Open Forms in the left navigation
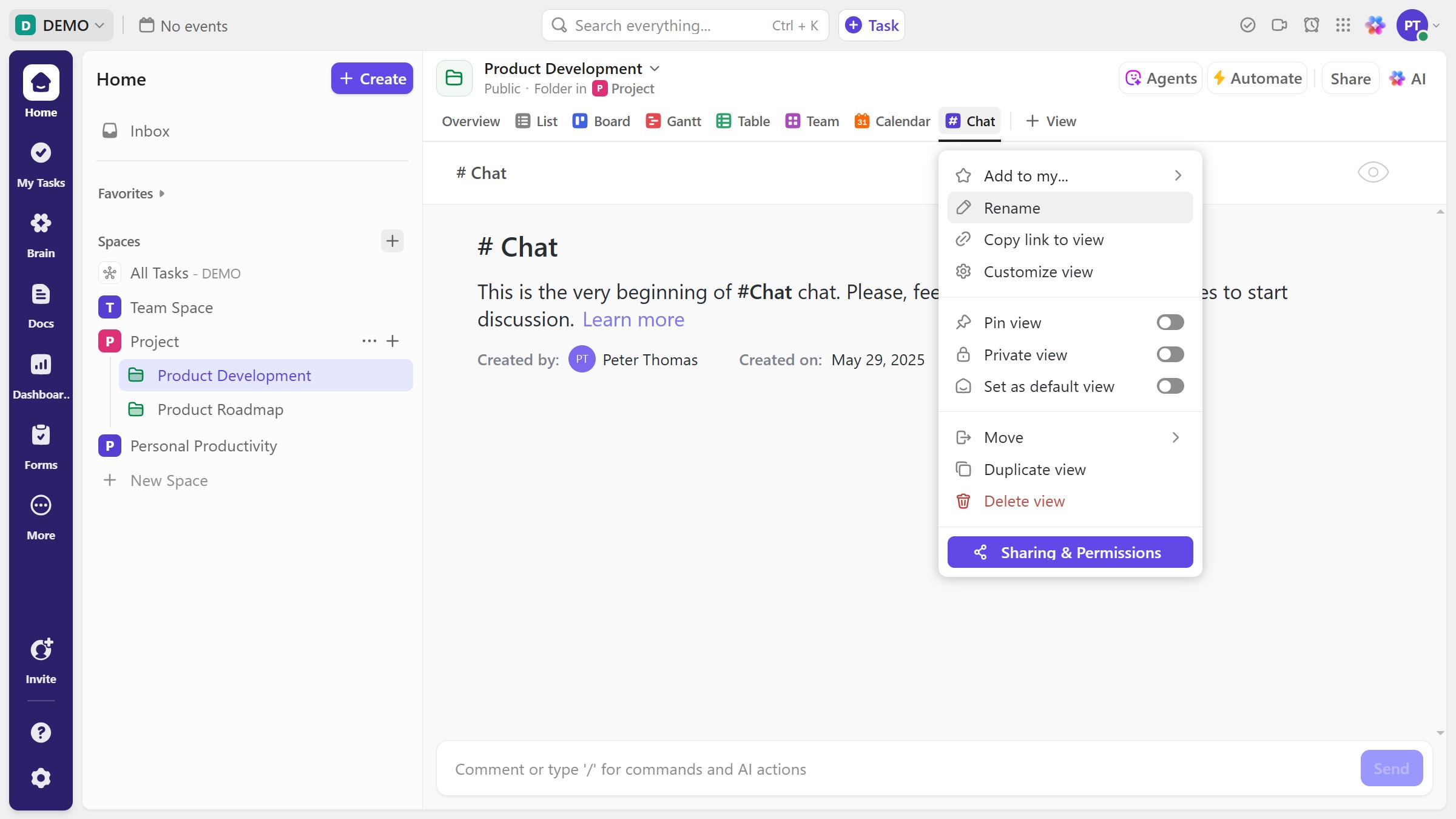The width and height of the screenshot is (1456, 819). pos(41,446)
